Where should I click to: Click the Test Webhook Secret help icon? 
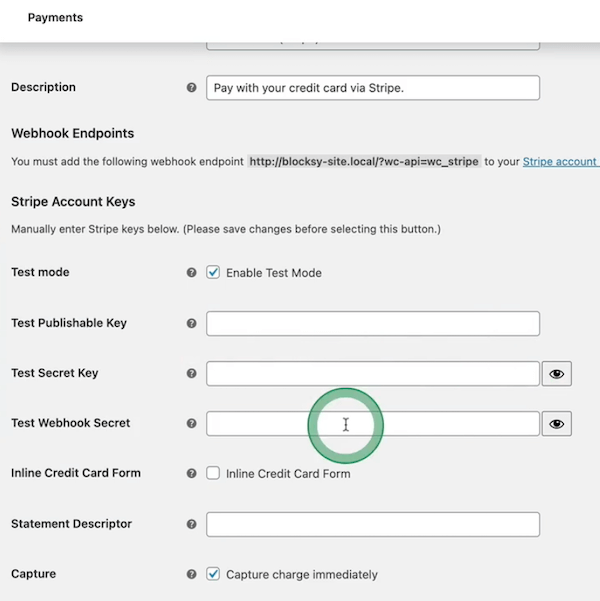[x=192, y=424]
